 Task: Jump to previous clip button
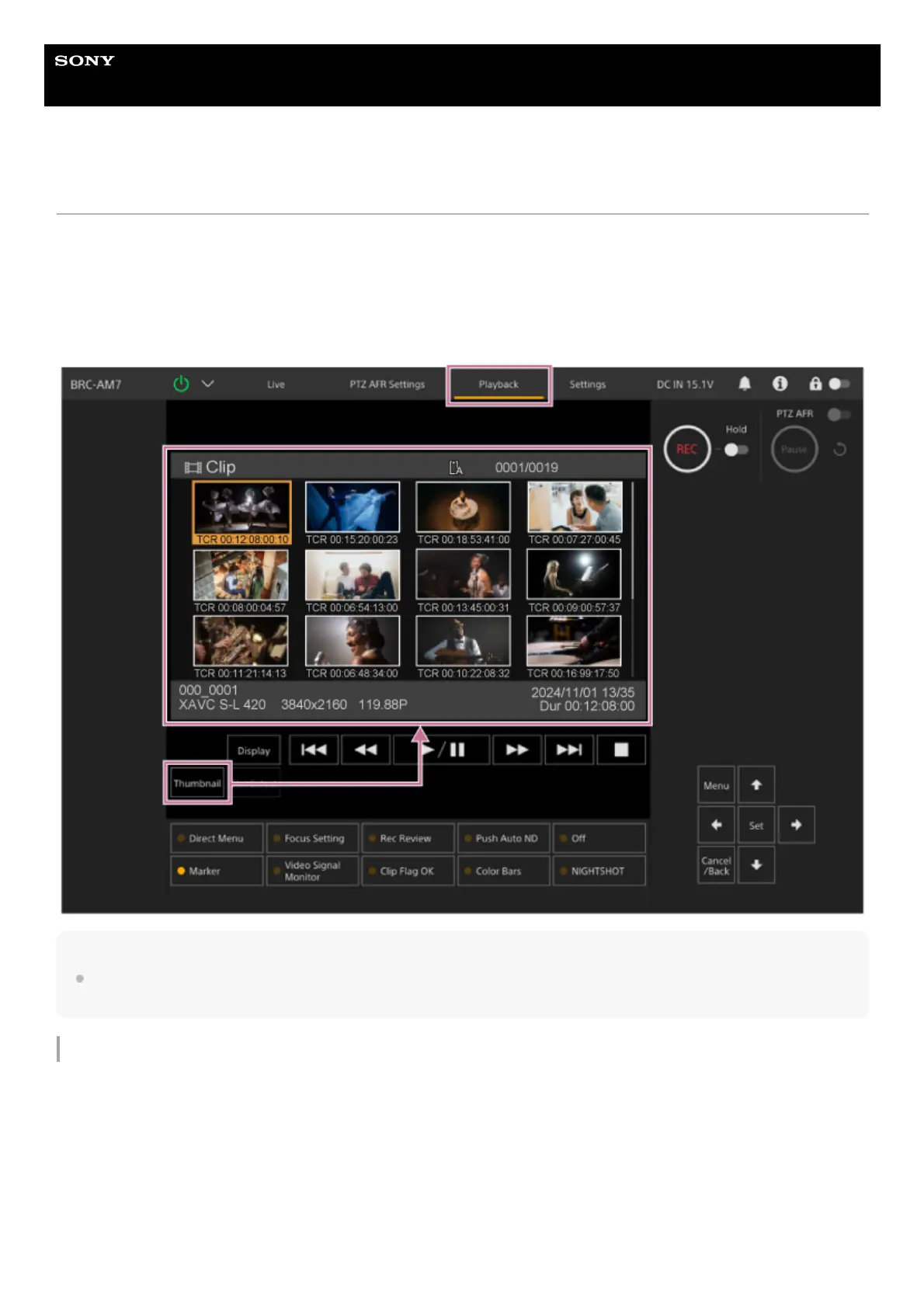[x=314, y=750]
